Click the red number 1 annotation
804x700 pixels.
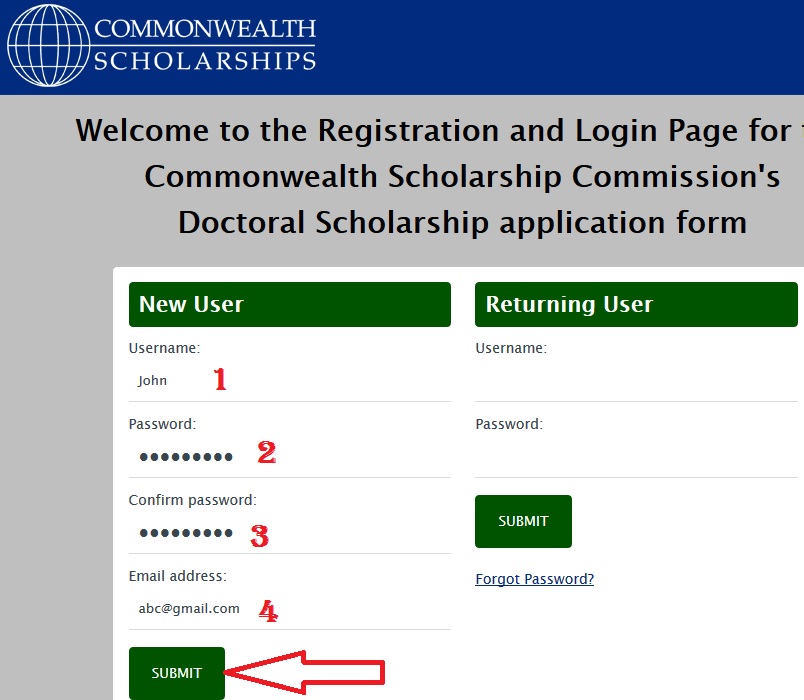click(220, 379)
